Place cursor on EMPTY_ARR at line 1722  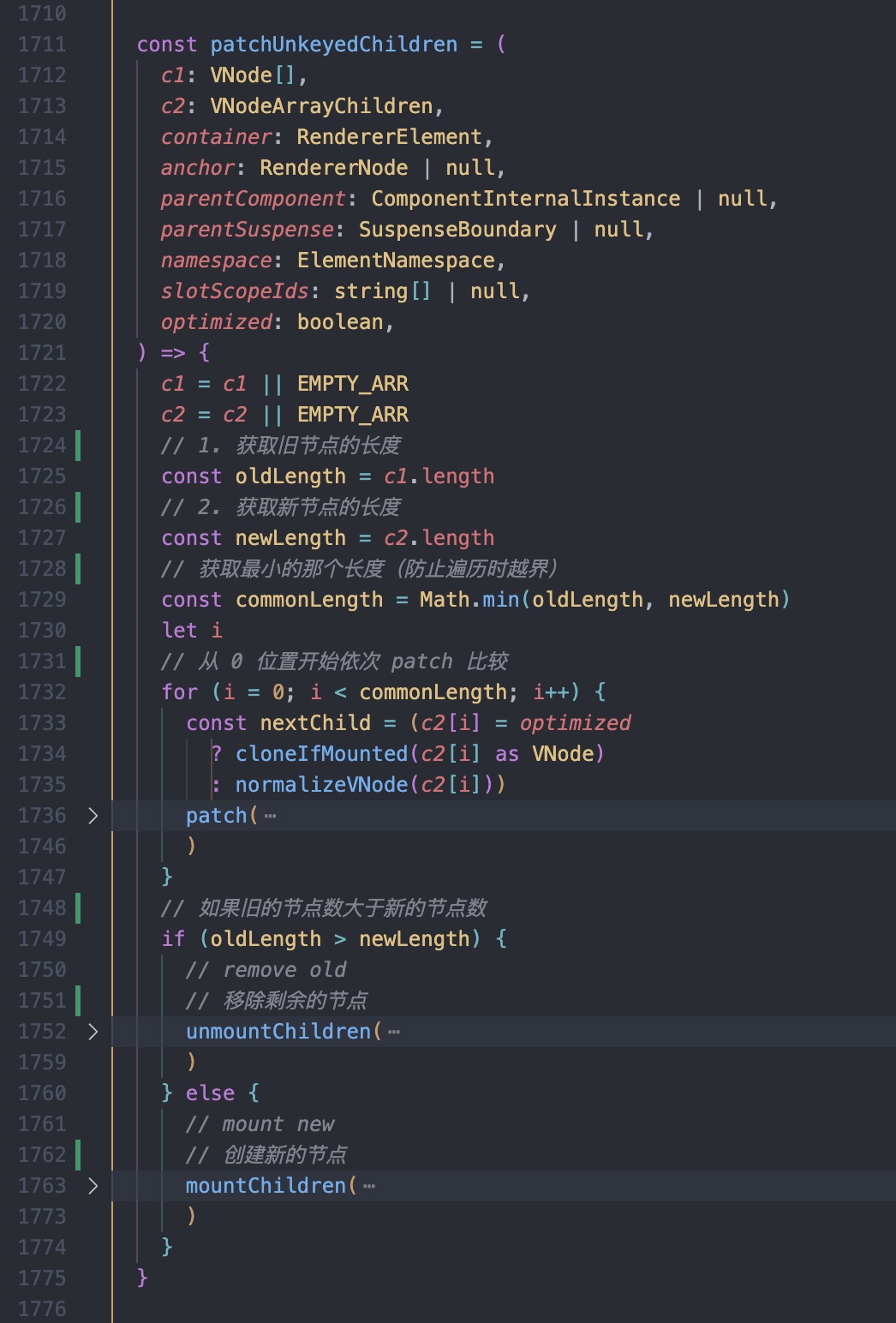[352, 384]
